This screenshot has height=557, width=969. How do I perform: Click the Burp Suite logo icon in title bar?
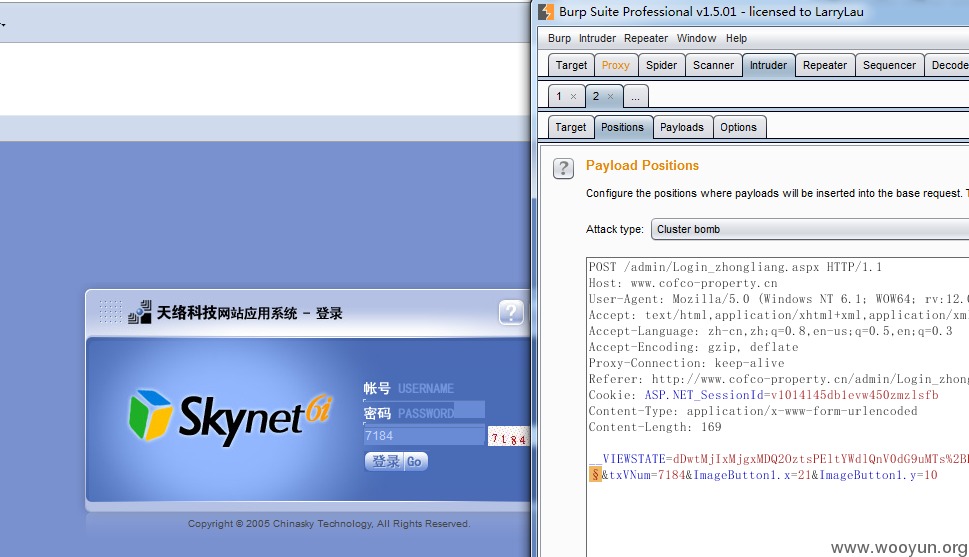click(546, 12)
